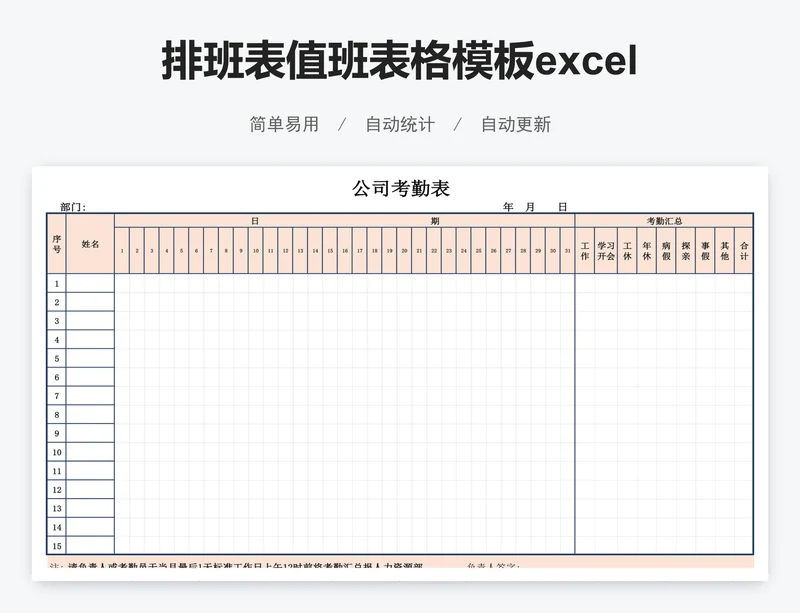Click row number 6 cell
The image size is (800, 613).
pos(57,377)
